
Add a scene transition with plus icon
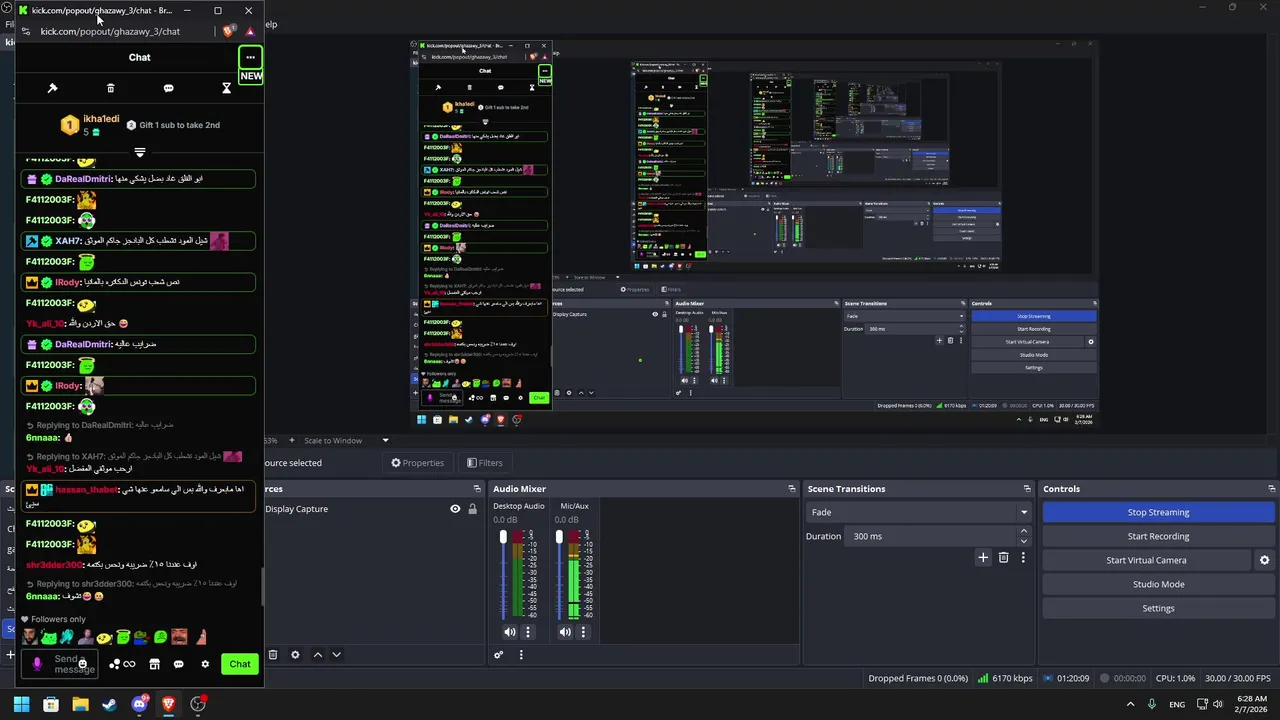983,558
